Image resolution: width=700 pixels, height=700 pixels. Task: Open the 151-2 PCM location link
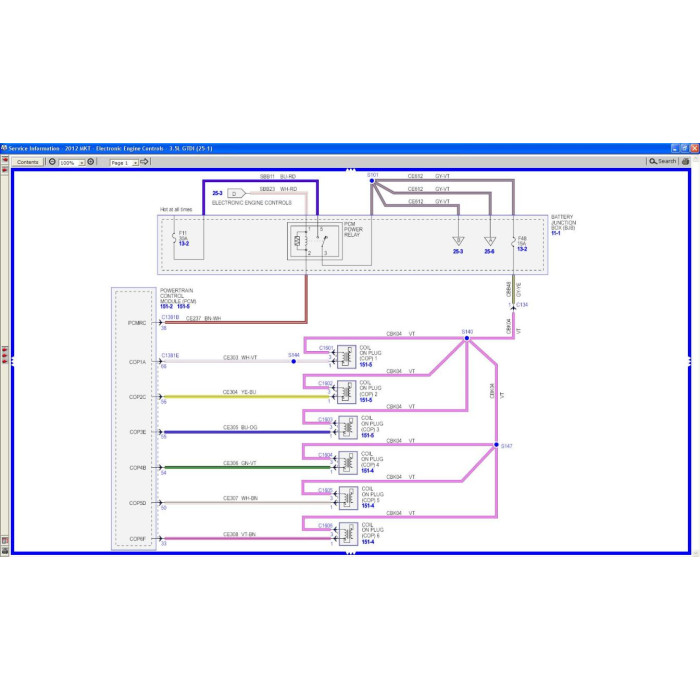[166, 307]
